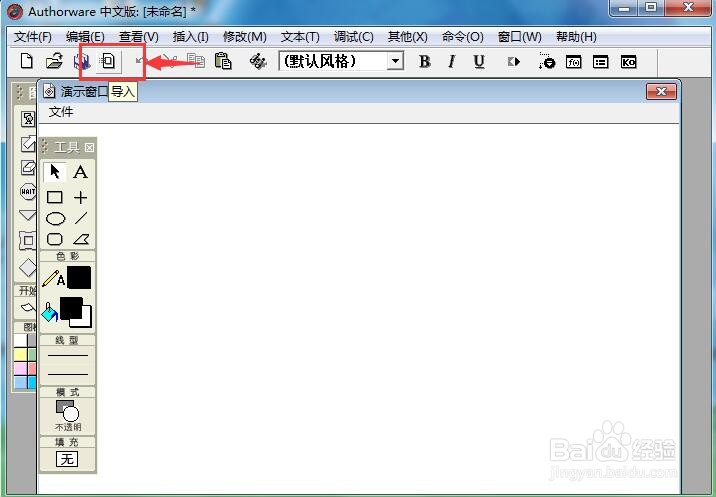The height and width of the screenshot is (497, 716).
Task: Click the Copy toolbar icon
Action: click(x=196, y=61)
